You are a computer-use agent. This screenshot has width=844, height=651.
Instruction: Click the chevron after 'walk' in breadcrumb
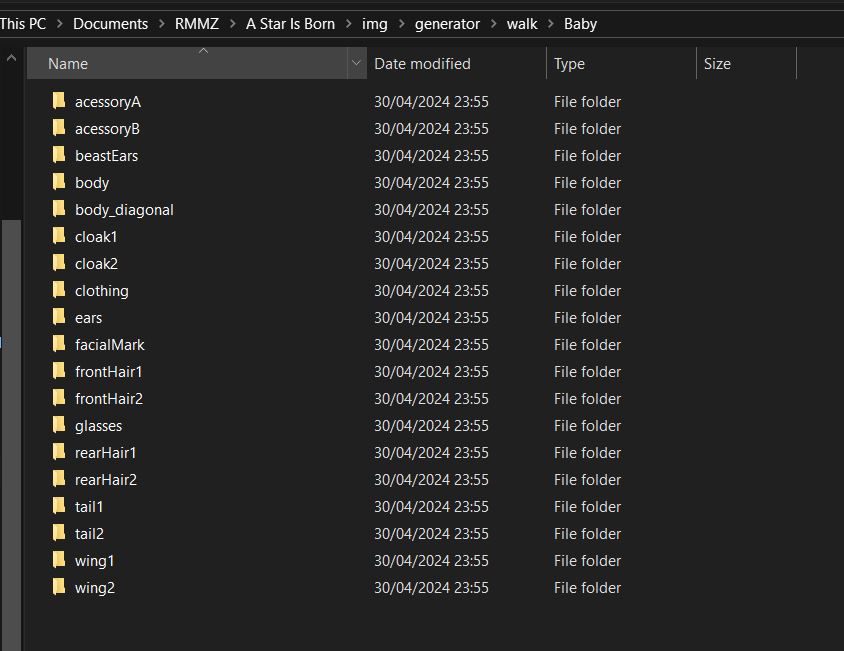(x=551, y=24)
